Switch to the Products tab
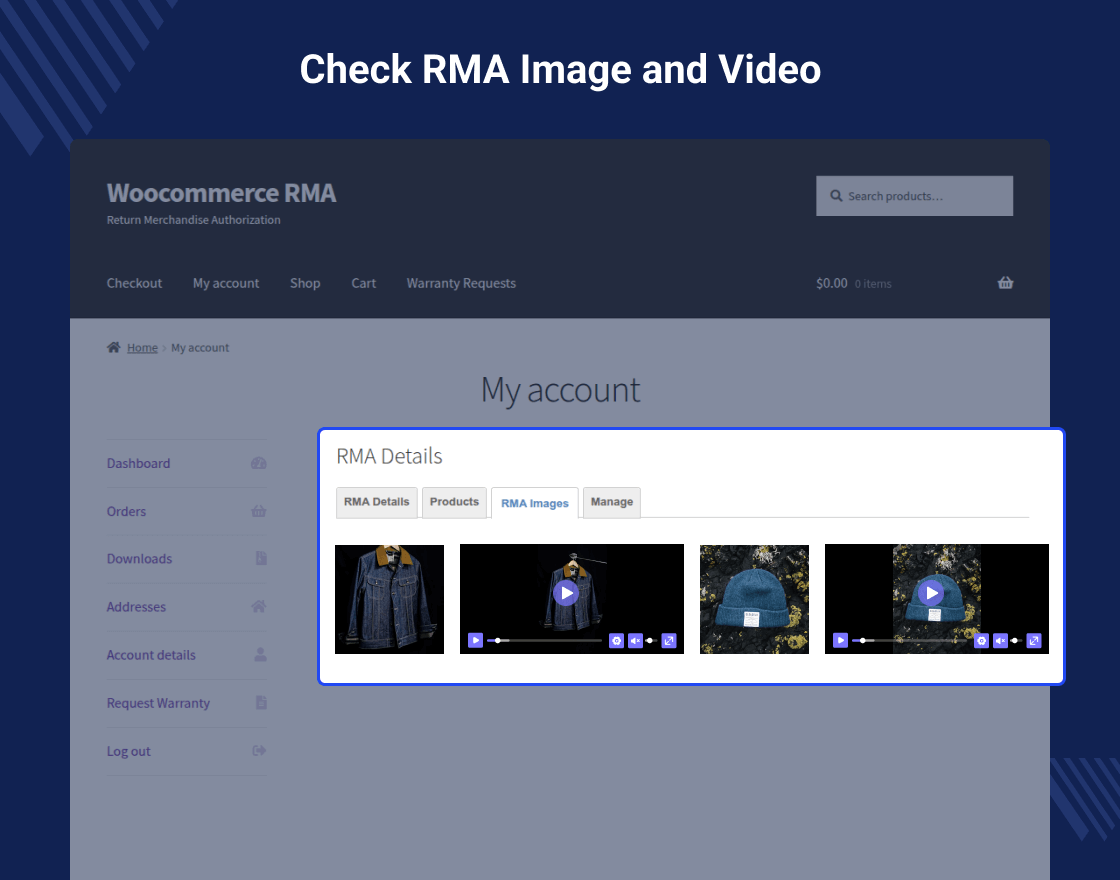Viewport: 1120px width, 880px height. click(x=454, y=502)
